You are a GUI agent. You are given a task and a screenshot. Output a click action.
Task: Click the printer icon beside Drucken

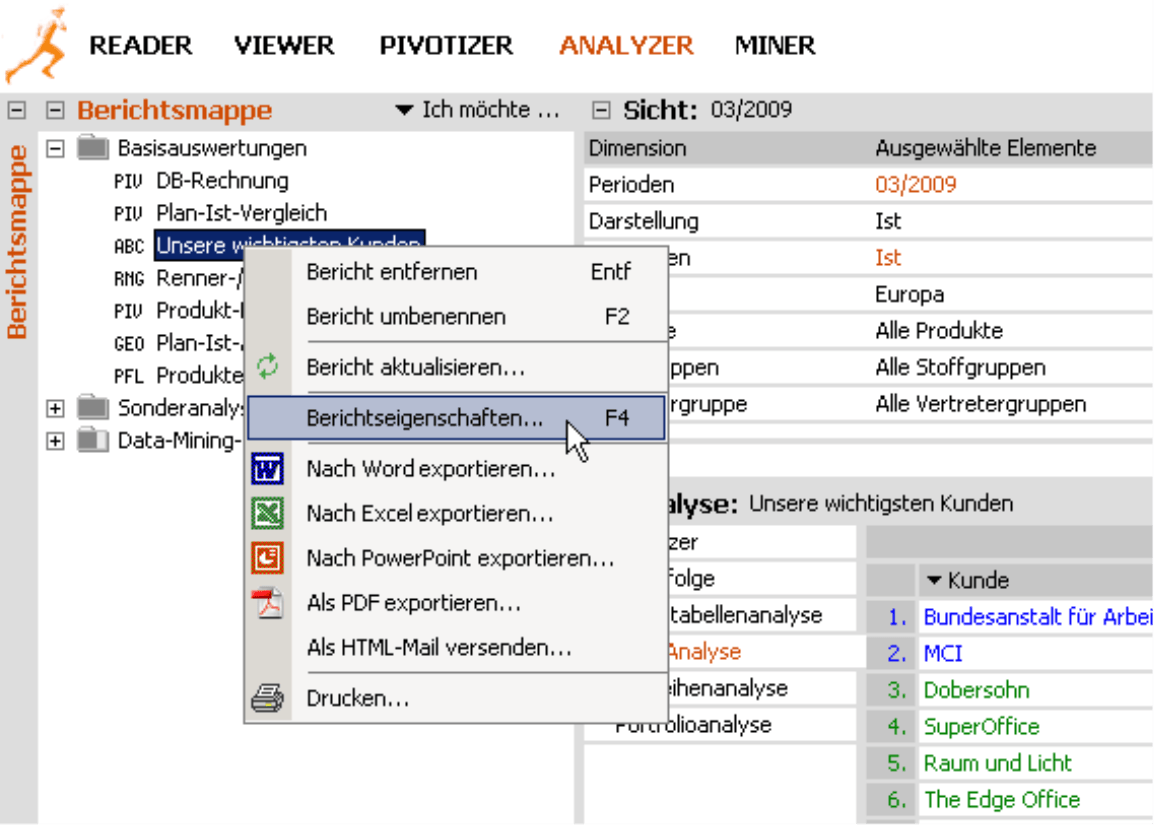tap(267, 698)
